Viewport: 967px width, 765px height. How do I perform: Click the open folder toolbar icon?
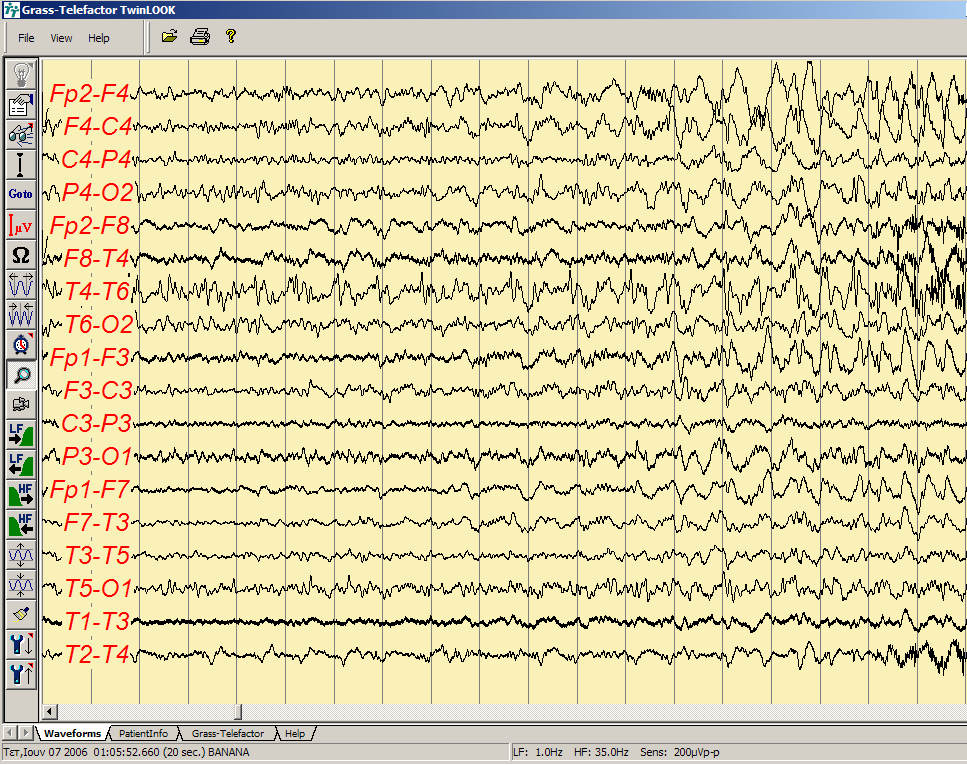tap(170, 37)
